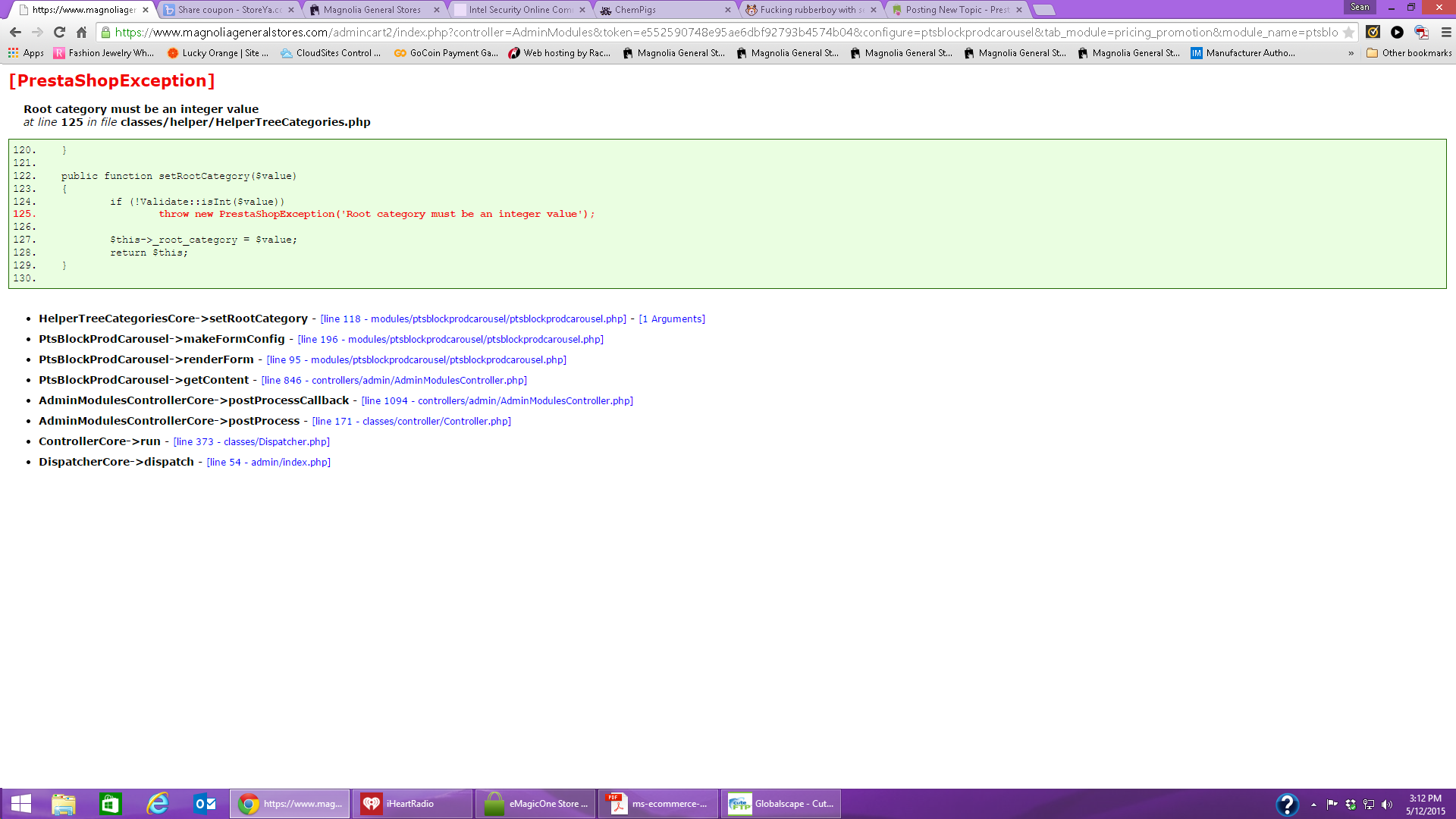
Task: Click the browser reload icon
Action: coord(59,33)
